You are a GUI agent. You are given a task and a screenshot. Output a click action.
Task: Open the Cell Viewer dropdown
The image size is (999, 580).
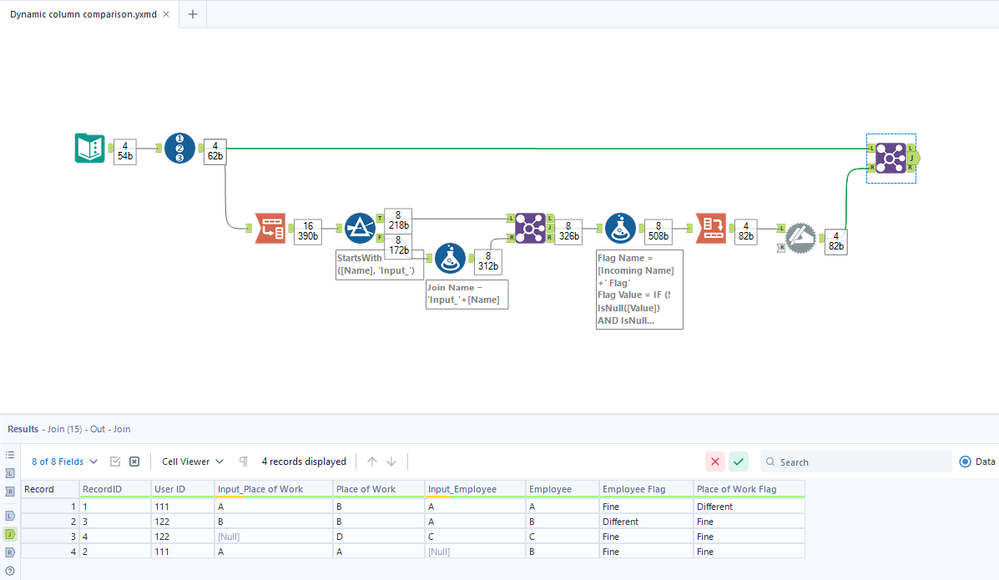coord(192,461)
